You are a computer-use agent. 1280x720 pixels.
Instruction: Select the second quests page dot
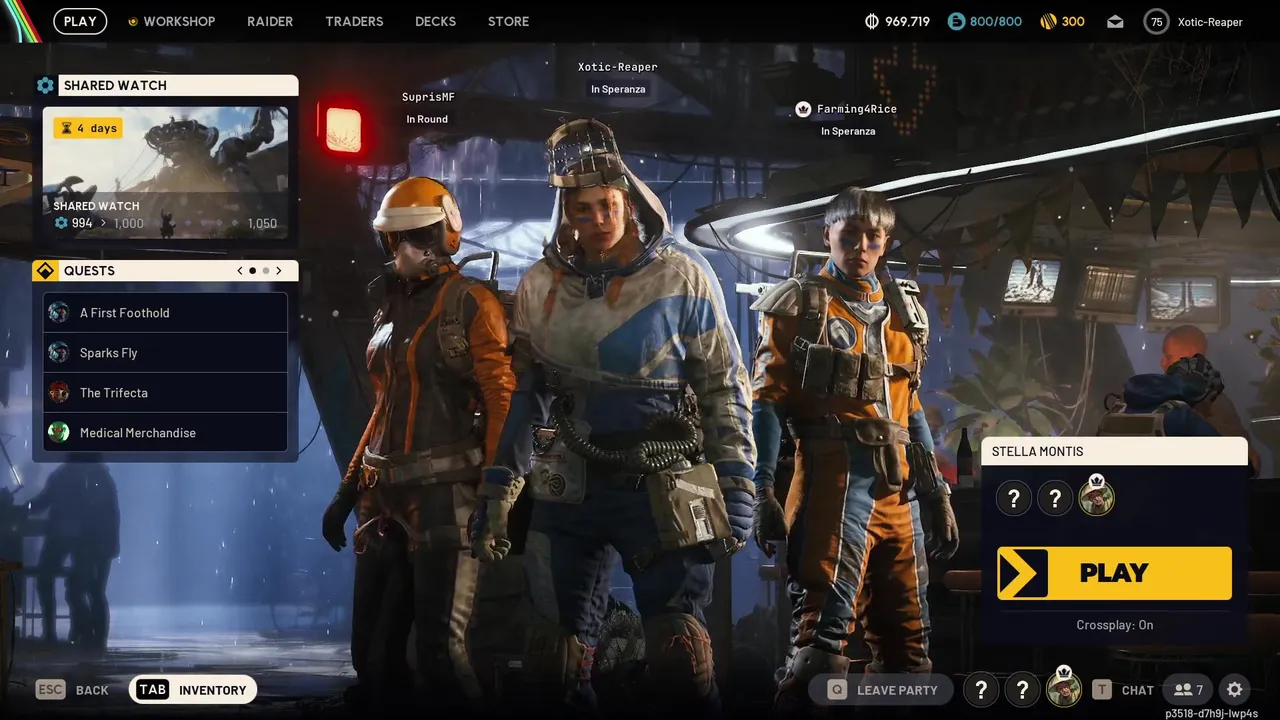pos(266,271)
